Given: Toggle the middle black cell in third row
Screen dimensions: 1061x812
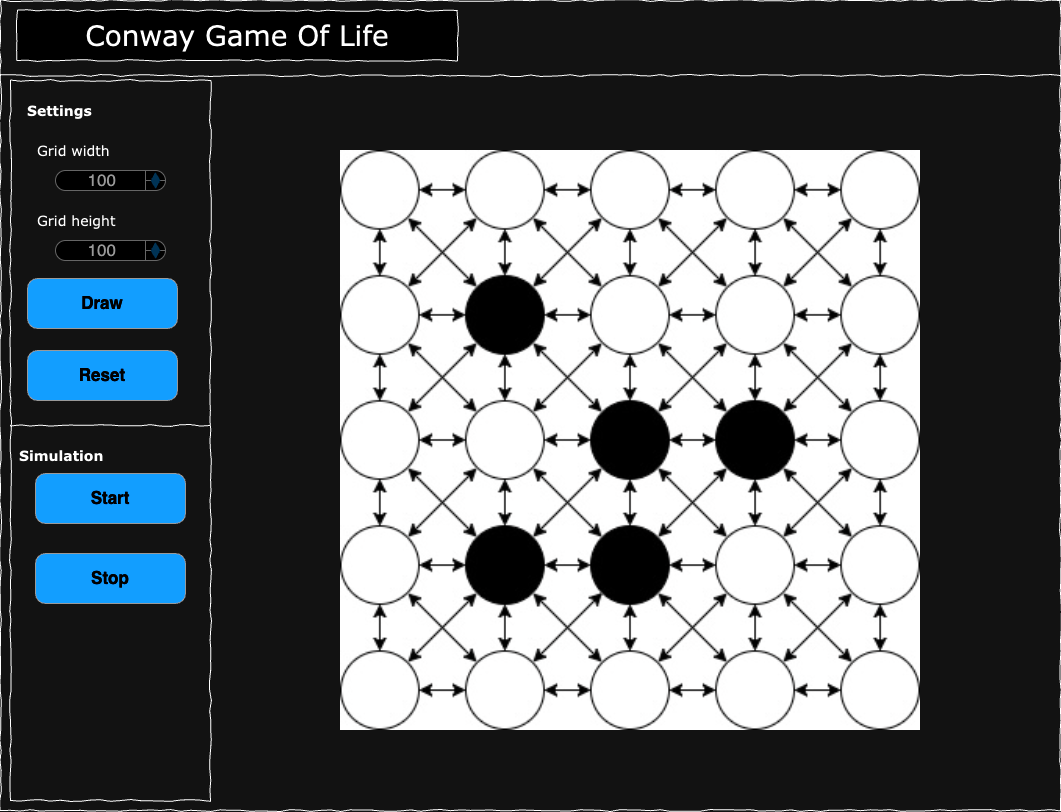Looking at the screenshot, I should 630,440.
